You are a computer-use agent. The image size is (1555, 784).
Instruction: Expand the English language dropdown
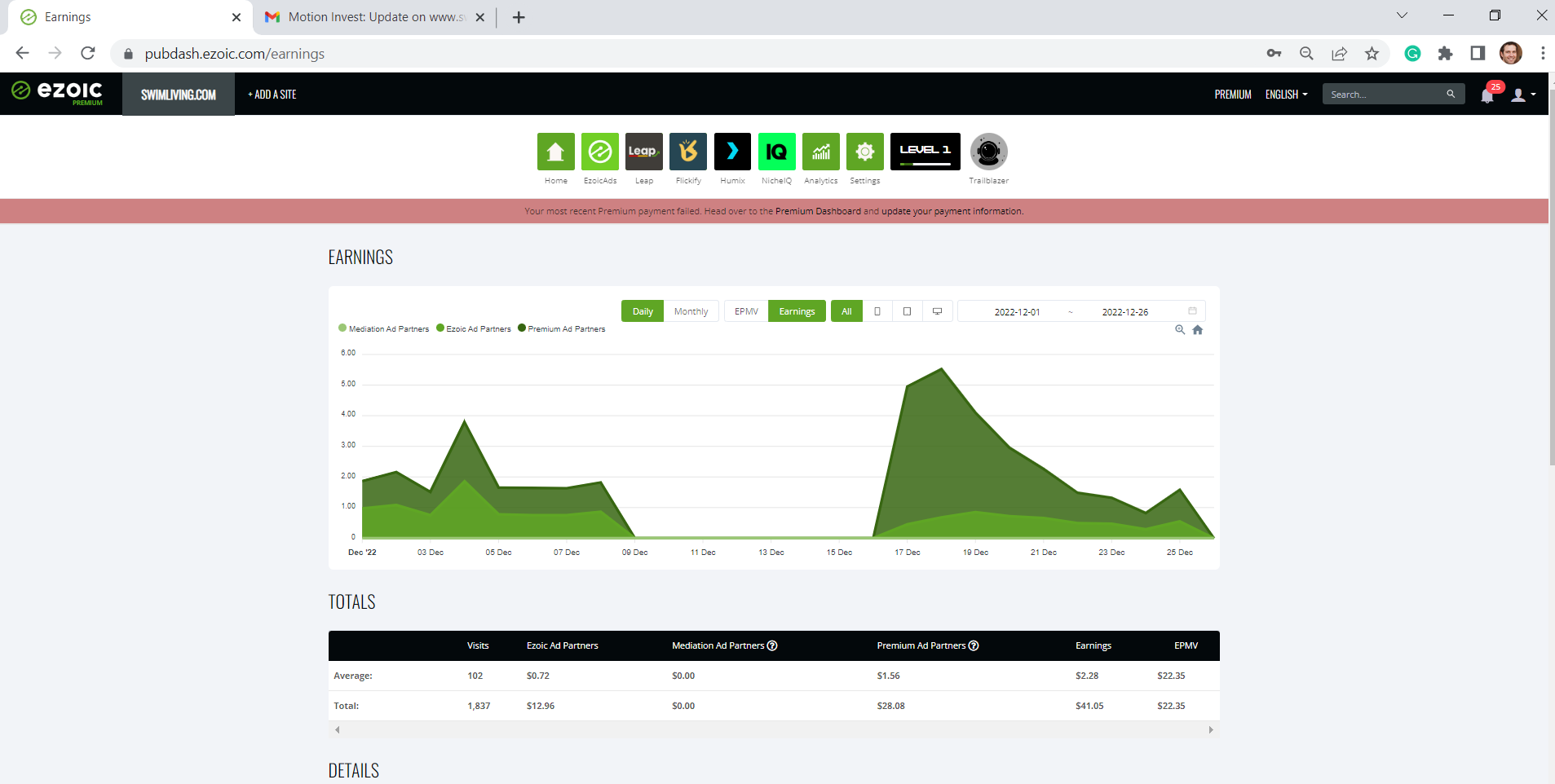tap(1286, 95)
